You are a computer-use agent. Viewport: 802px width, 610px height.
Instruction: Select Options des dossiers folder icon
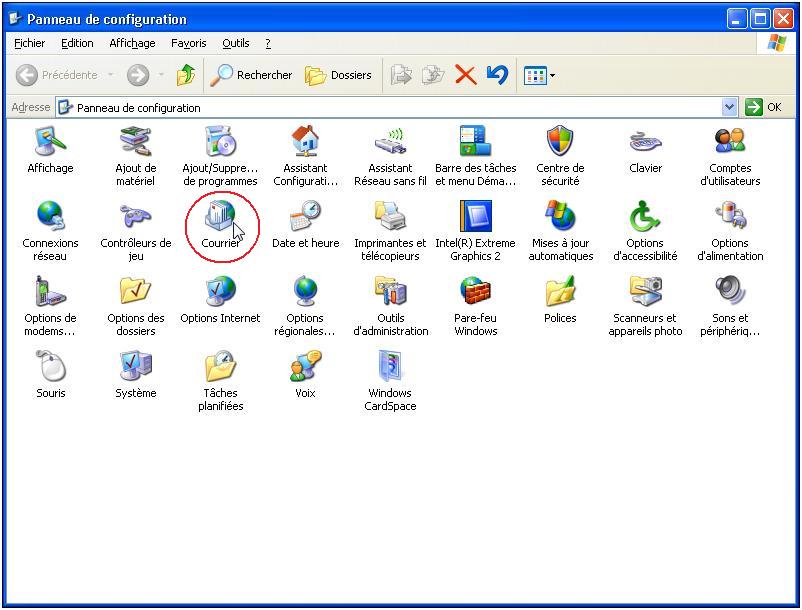point(136,290)
